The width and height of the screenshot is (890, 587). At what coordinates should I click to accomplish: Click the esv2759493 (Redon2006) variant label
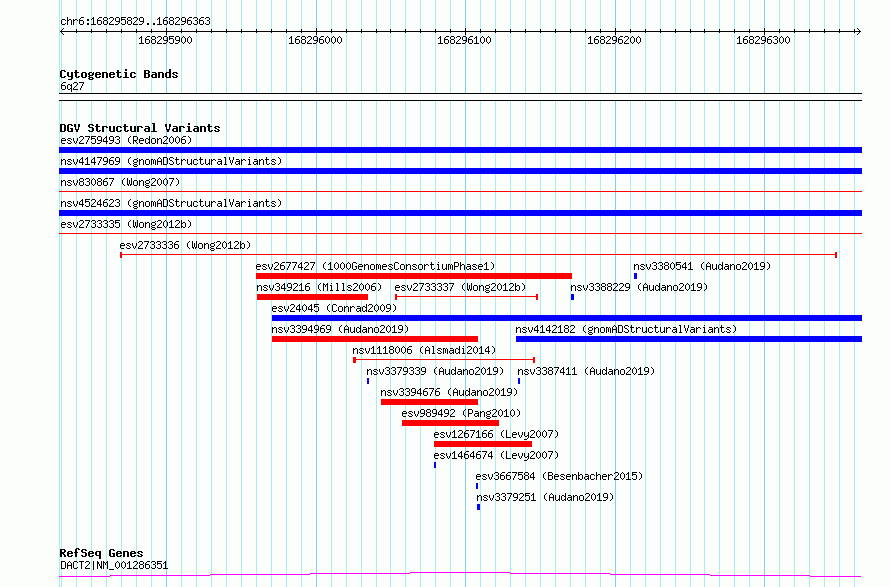[x=126, y=140]
